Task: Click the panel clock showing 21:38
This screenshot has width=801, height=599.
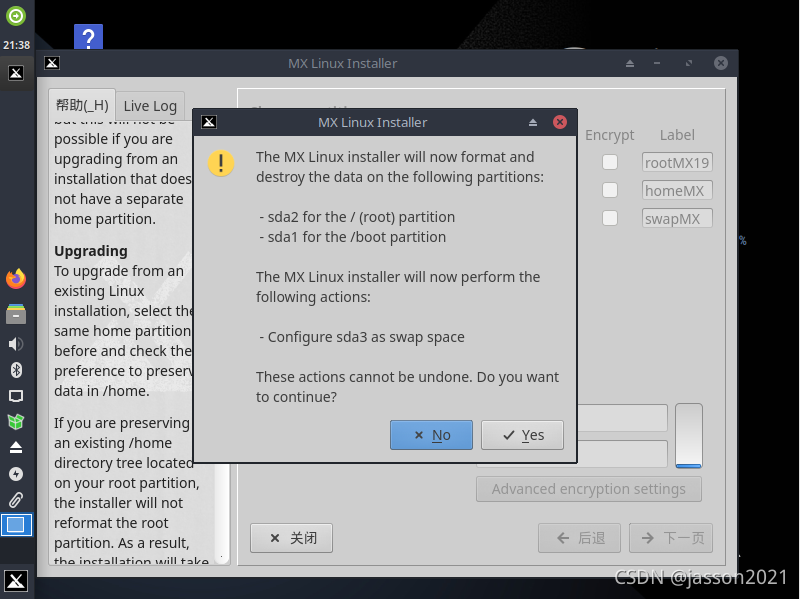Action: 16,45
